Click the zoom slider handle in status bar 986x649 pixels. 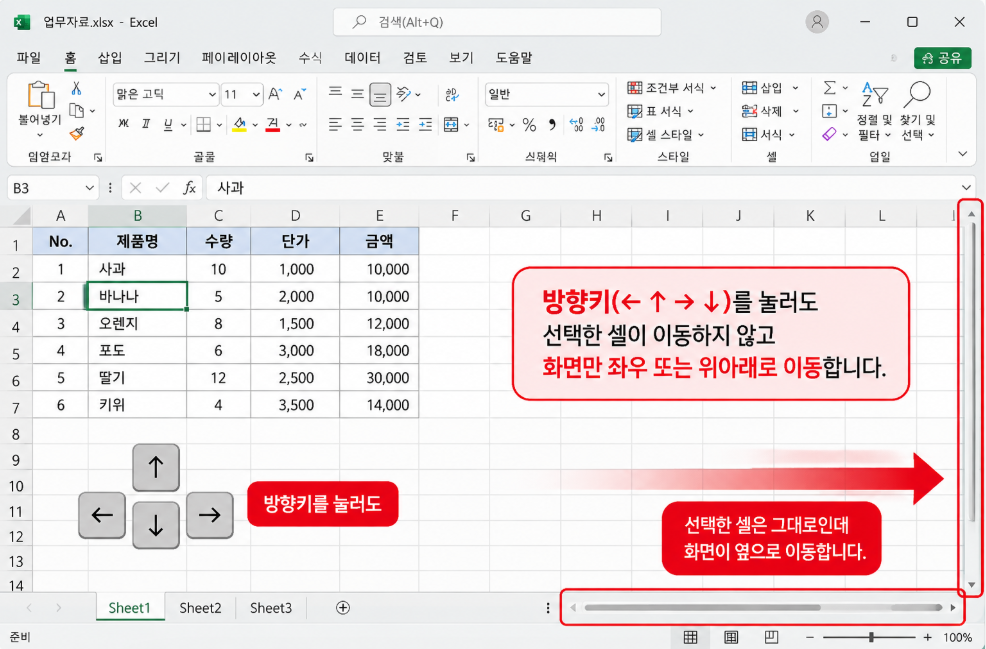871,637
